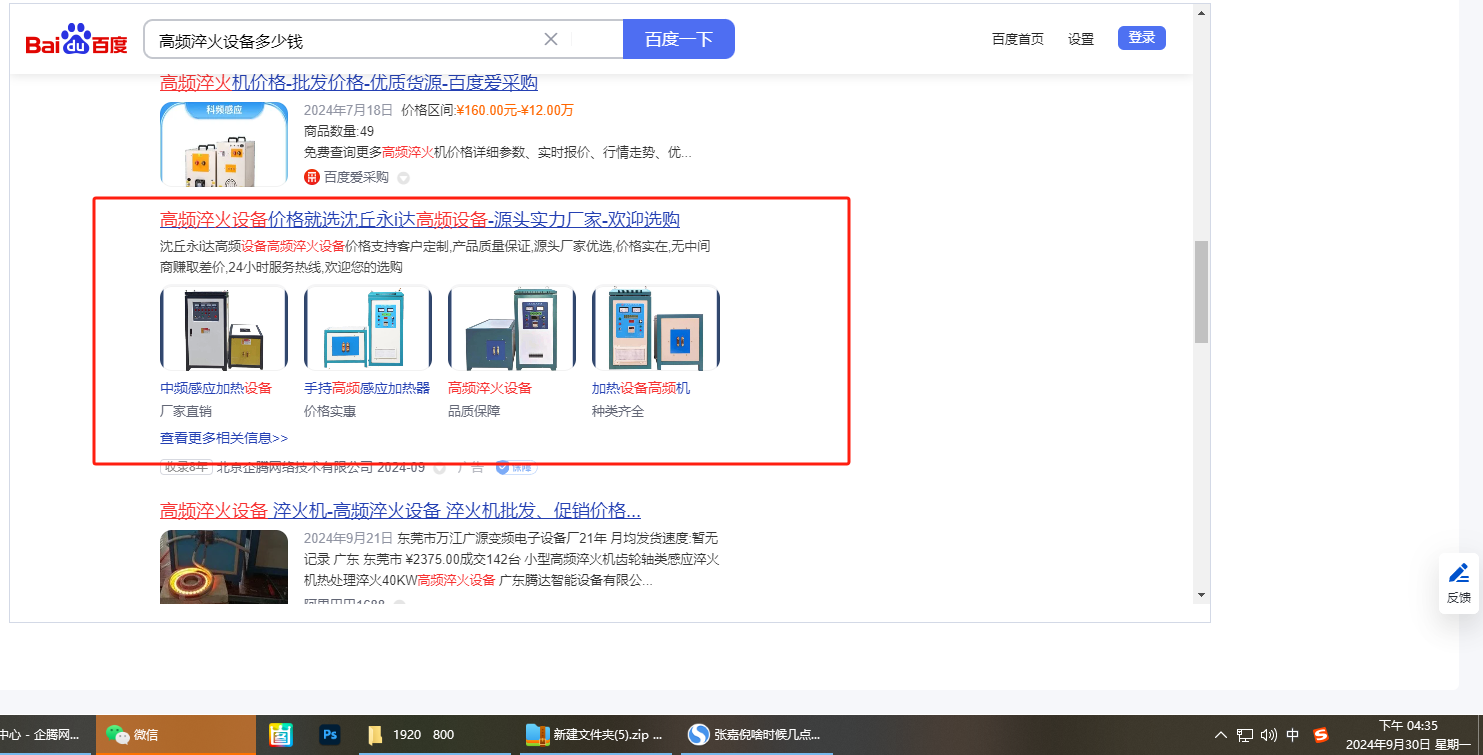Clear the search box with X icon

pos(551,39)
